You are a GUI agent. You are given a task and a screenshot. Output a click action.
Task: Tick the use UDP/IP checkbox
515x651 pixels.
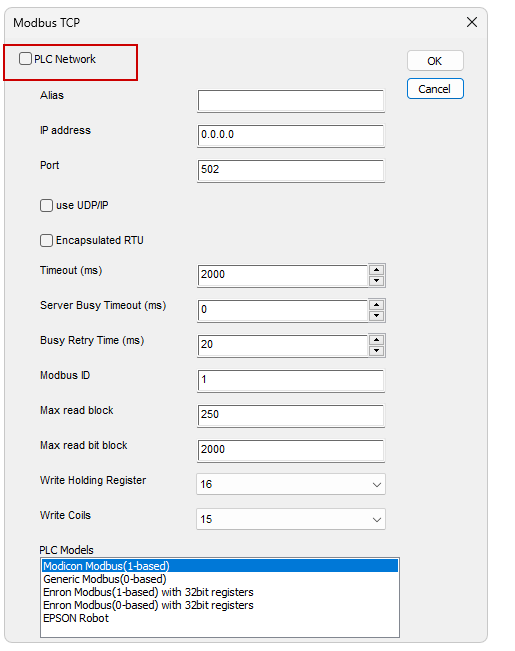tap(46, 206)
